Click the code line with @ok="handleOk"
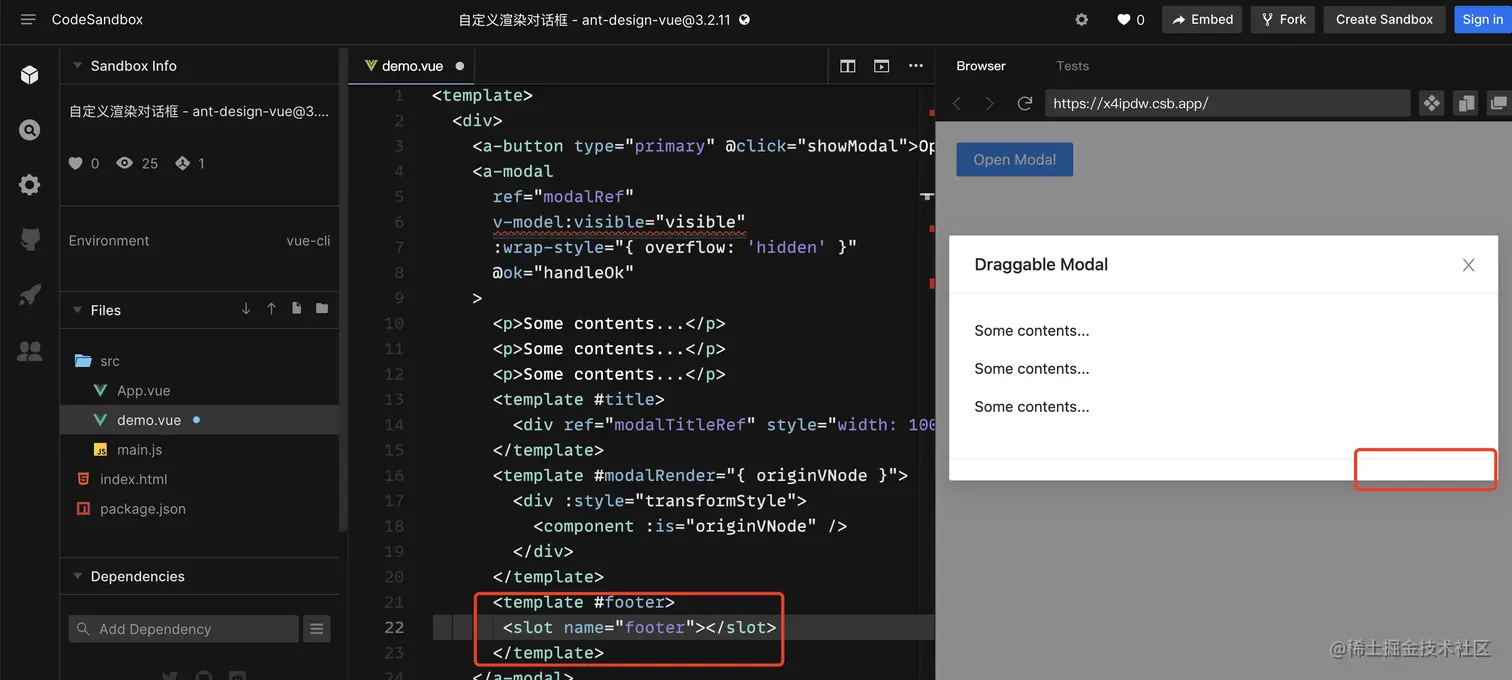 pyautogui.click(x=563, y=273)
